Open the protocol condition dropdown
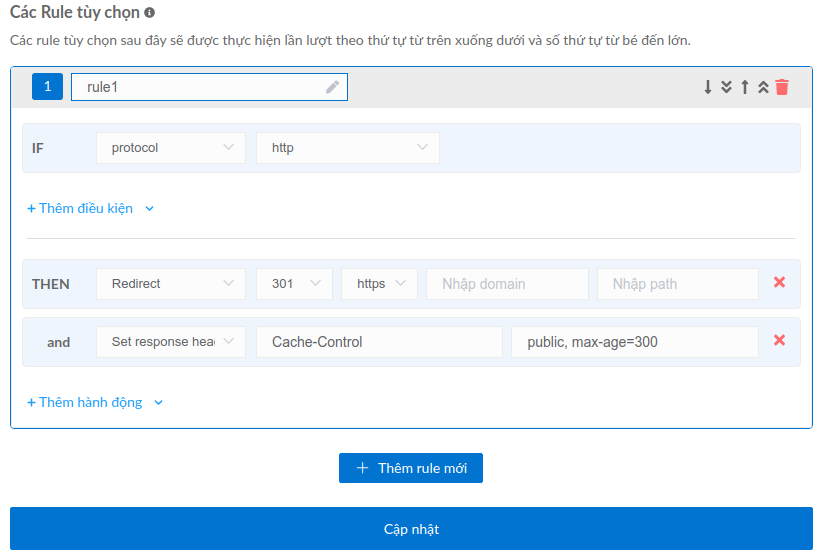The height and width of the screenshot is (559, 823). pos(171,148)
